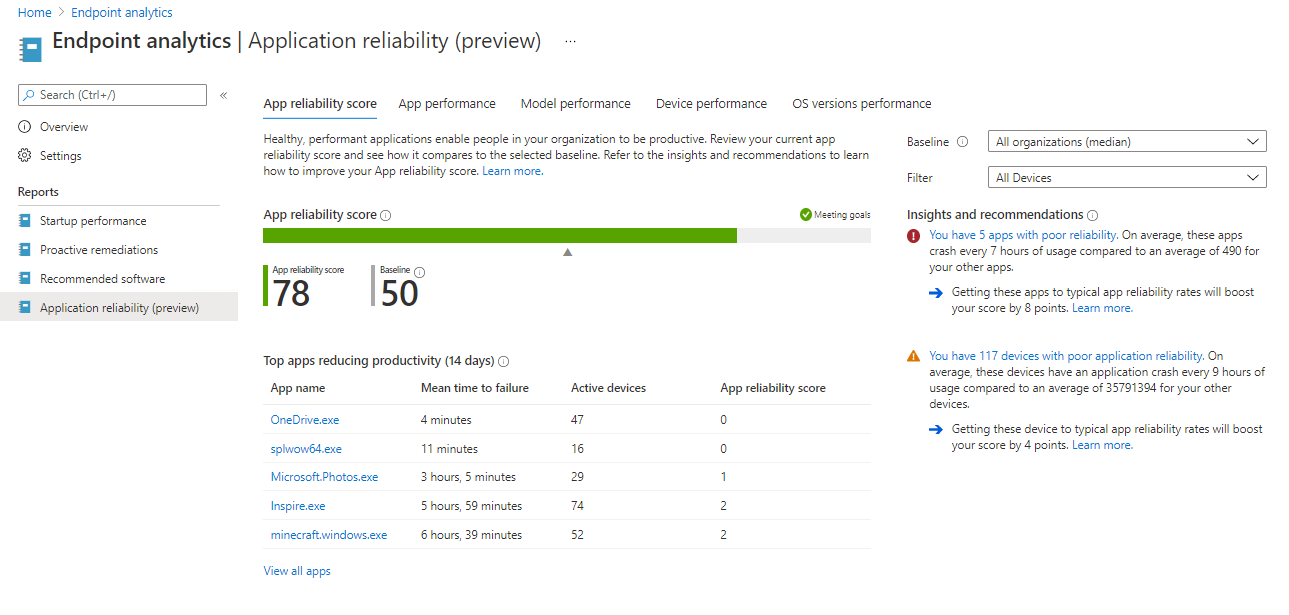Screen dimensions: 1289x615
Task: Click the info icon beside App reliability score heading
Action: [x=386, y=215]
